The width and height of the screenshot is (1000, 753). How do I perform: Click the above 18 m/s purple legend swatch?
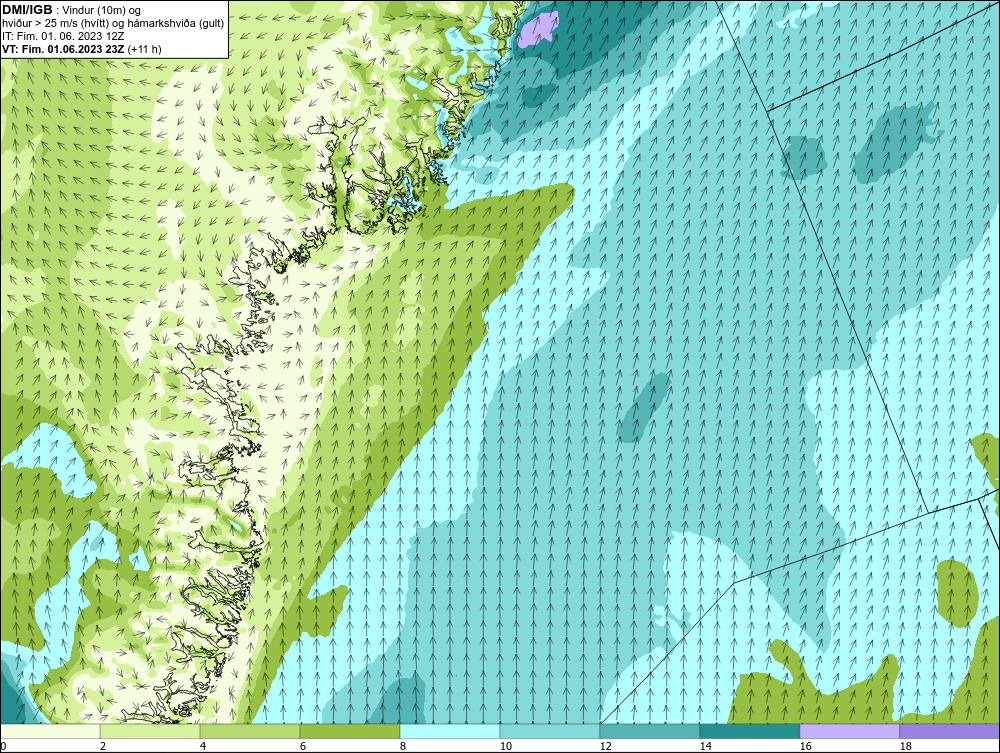pos(950,732)
